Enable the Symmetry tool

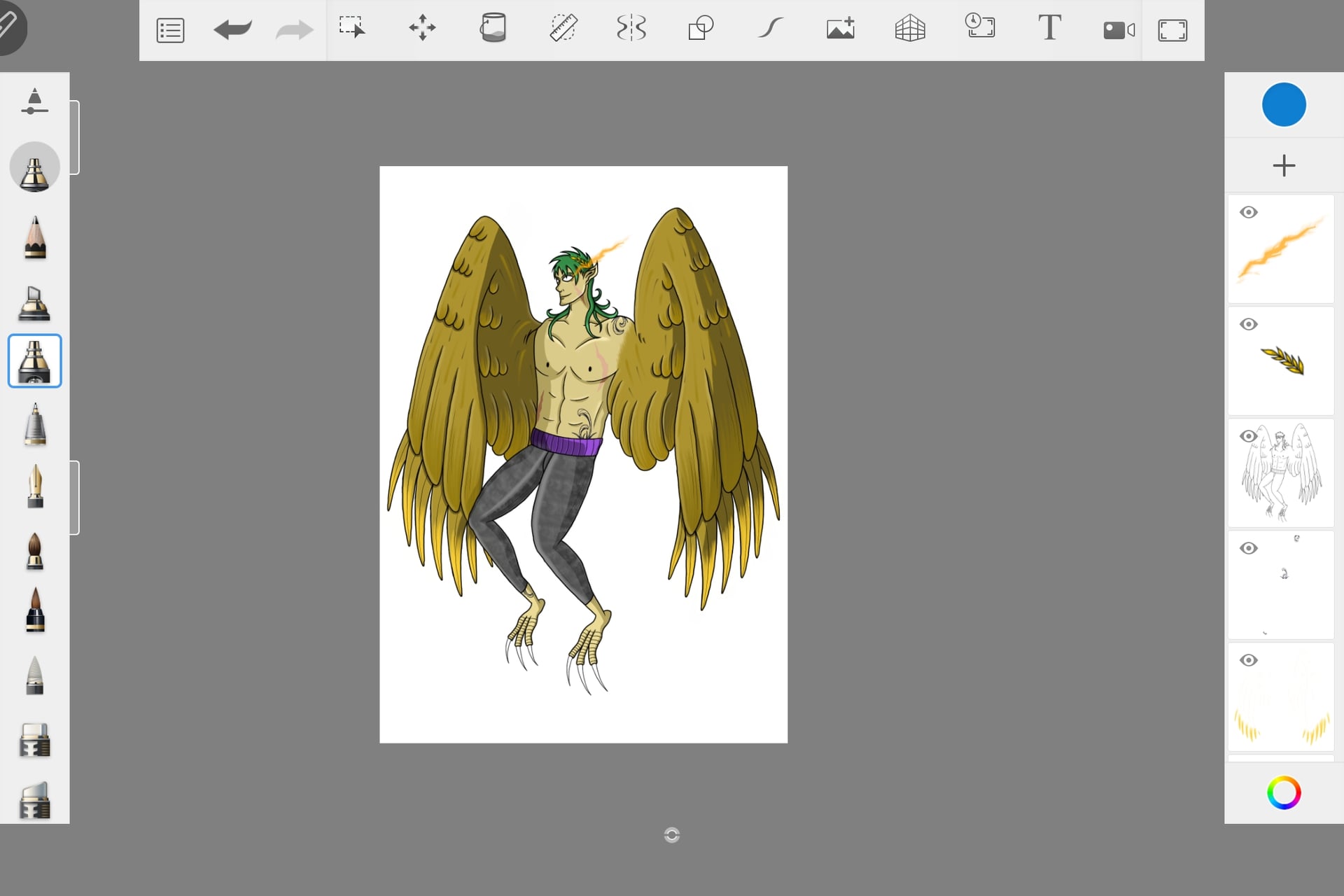631,28
